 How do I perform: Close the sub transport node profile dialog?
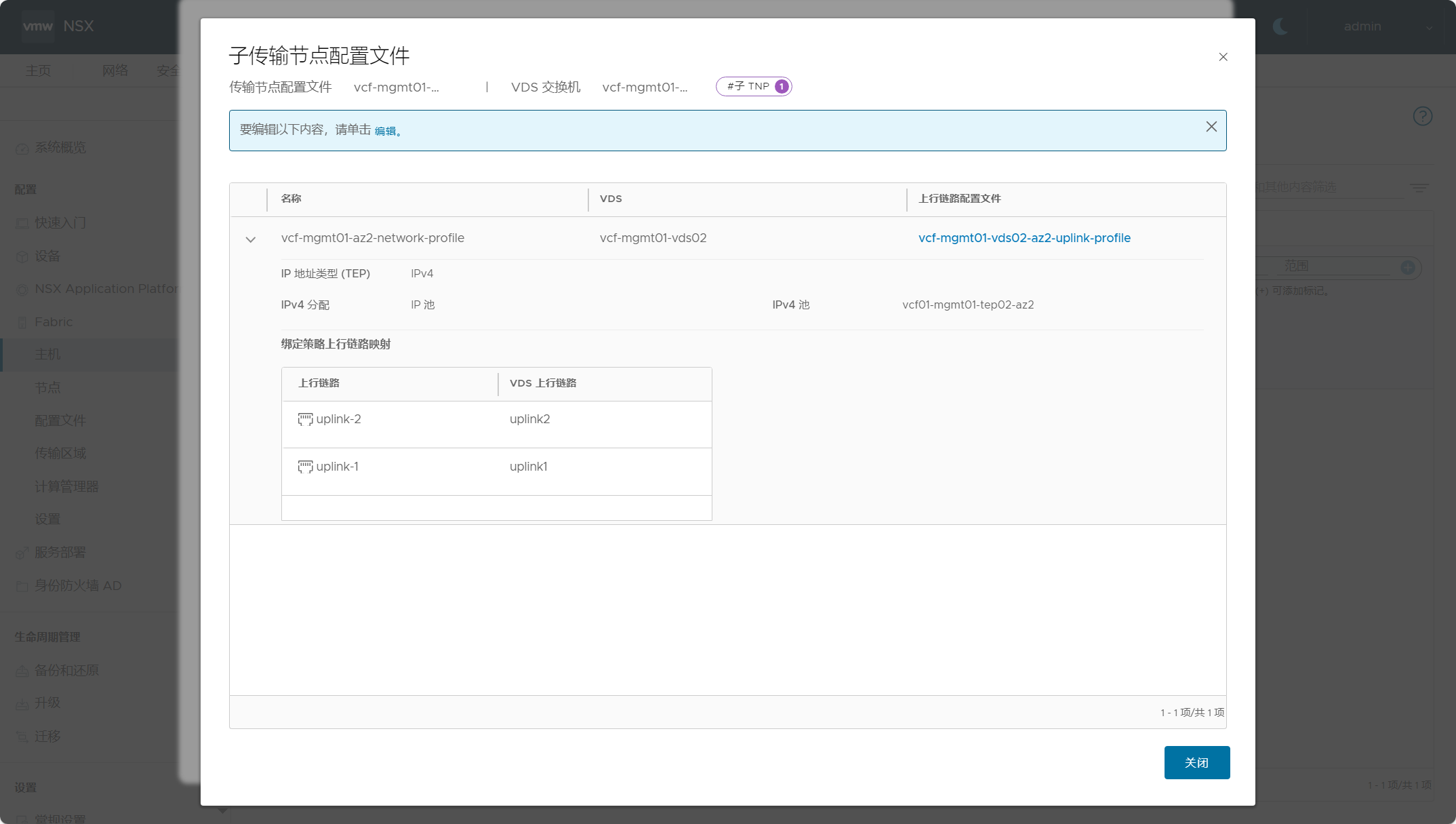tap(1223, 57)
